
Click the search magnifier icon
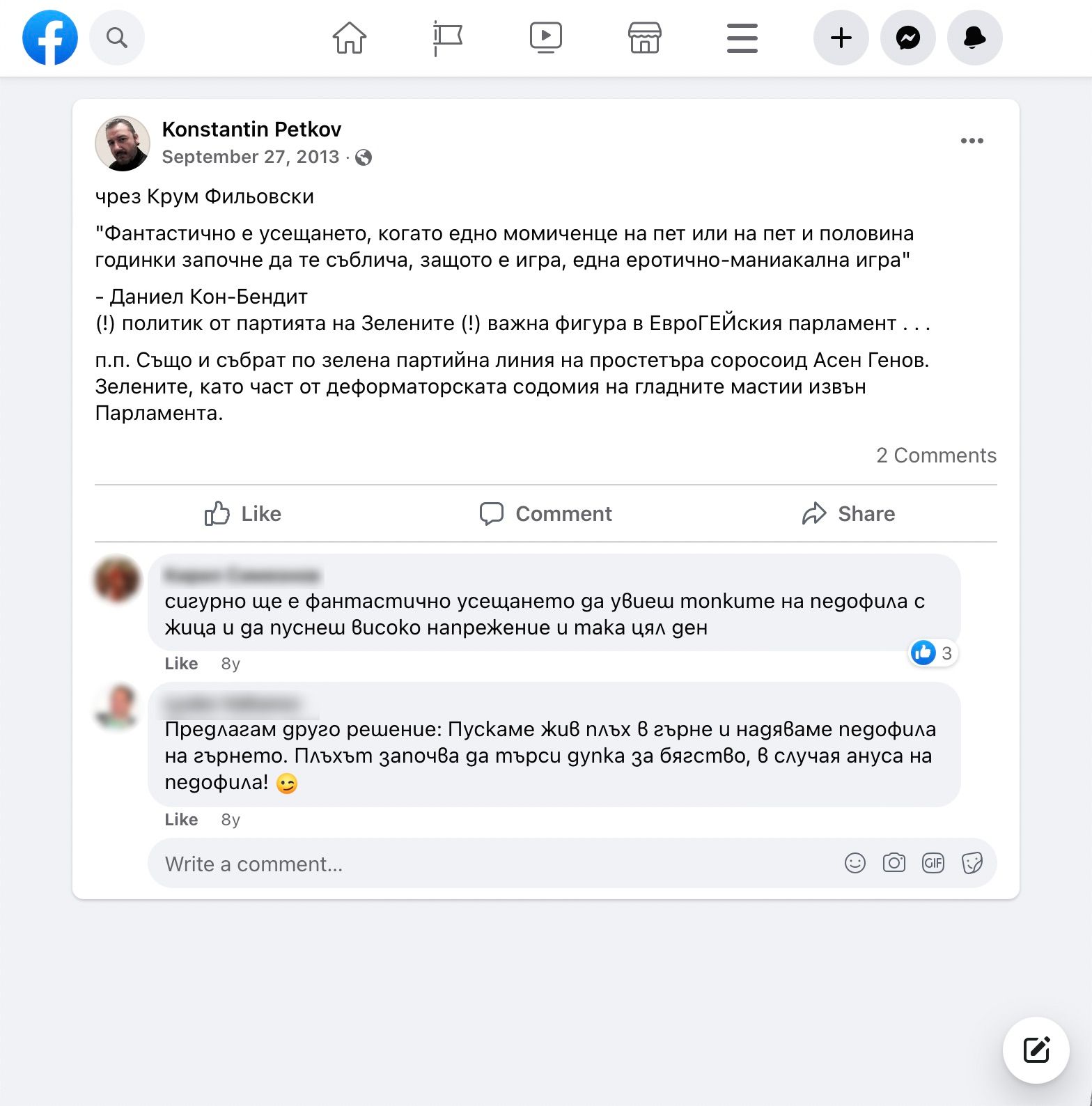(117, 38)
